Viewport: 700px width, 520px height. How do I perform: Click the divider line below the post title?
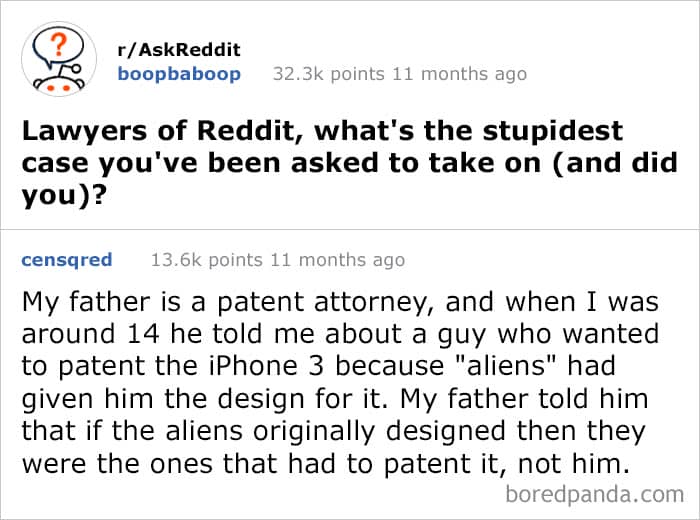pos(350,227)
